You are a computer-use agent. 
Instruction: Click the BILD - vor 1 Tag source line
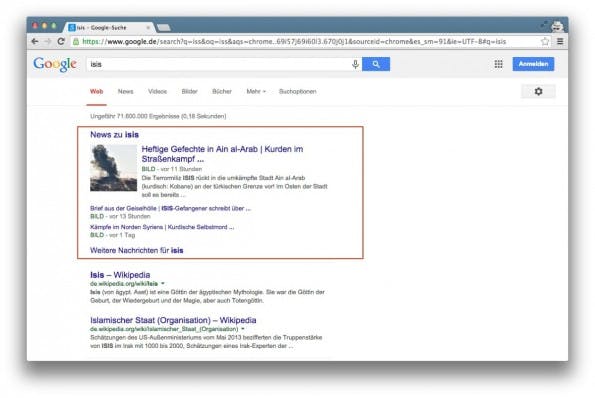[x=112, y=235]
